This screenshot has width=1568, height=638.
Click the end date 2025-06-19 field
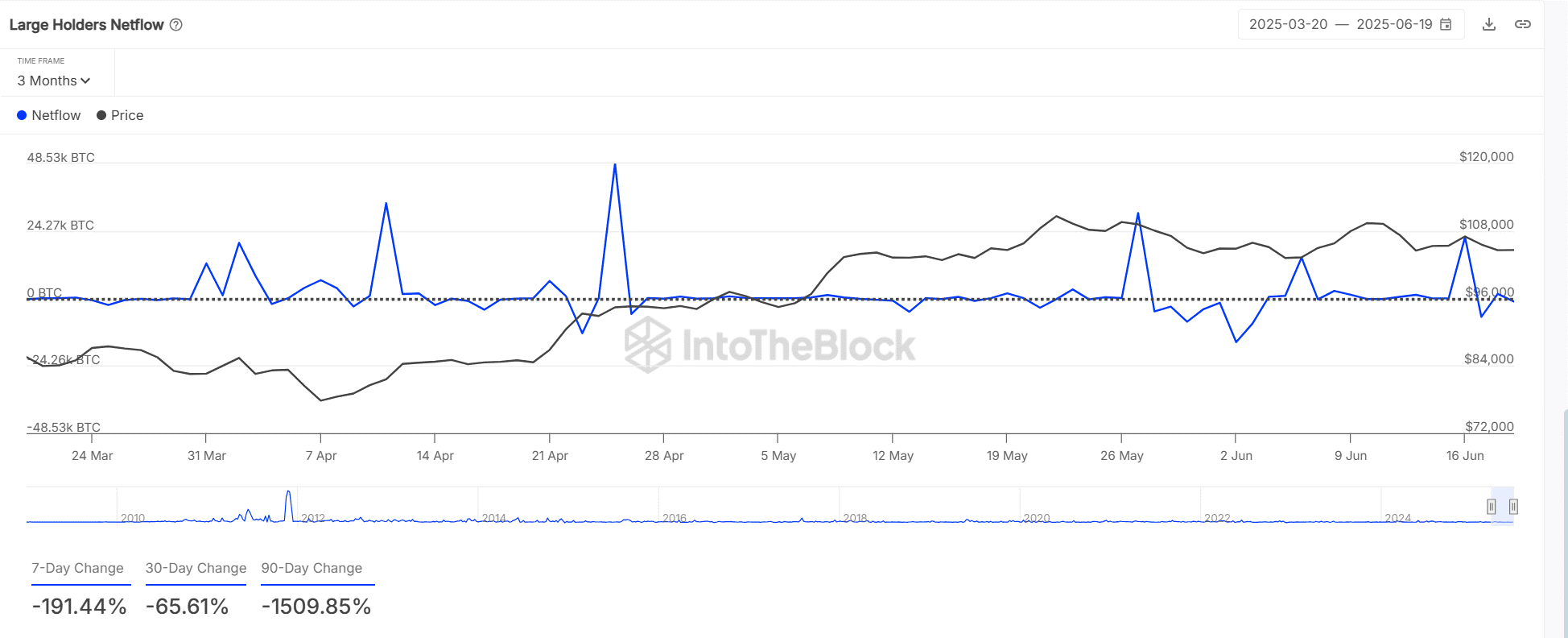(1394, 24)
